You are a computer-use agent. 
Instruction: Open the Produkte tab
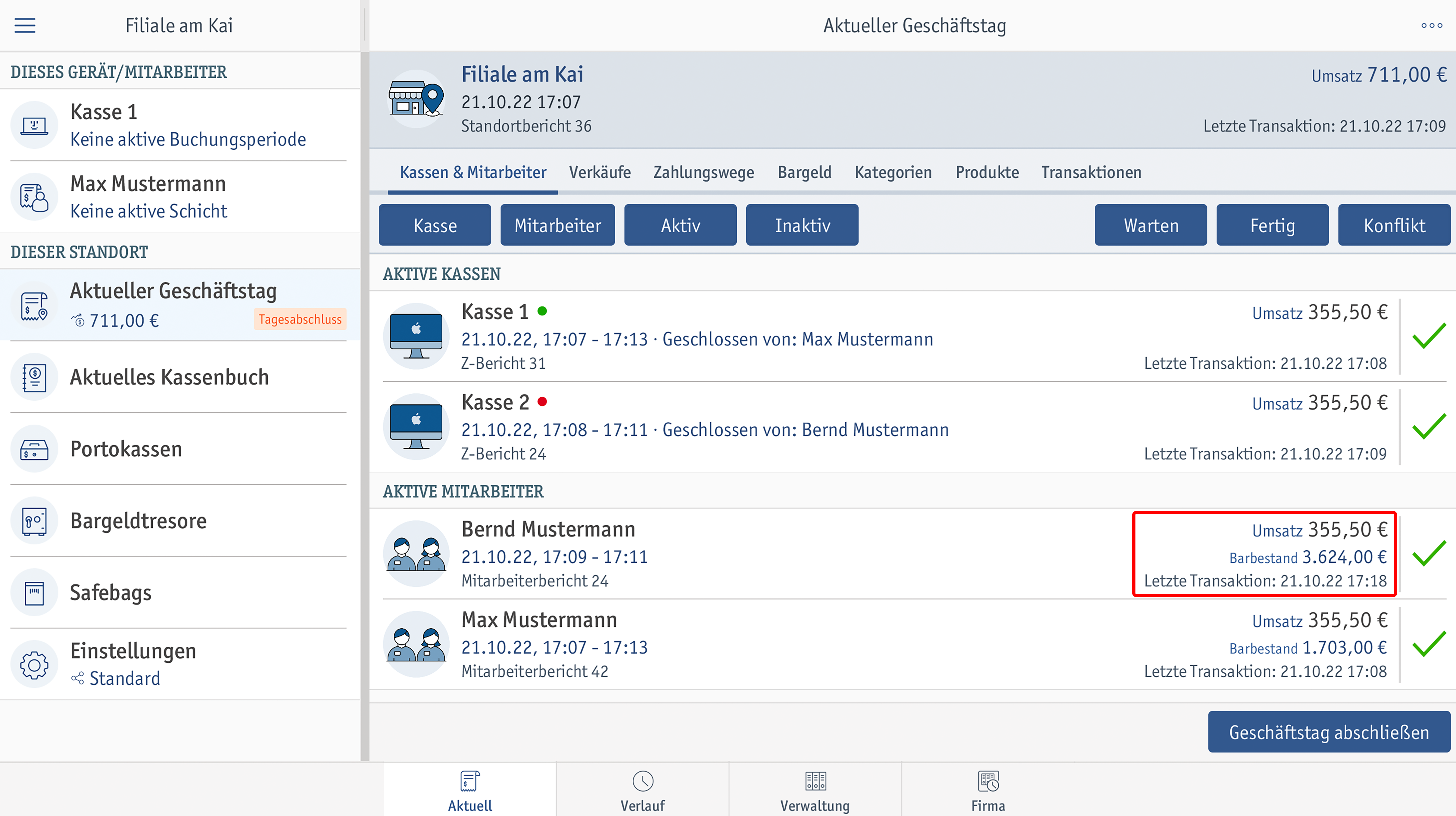[987, 172]
